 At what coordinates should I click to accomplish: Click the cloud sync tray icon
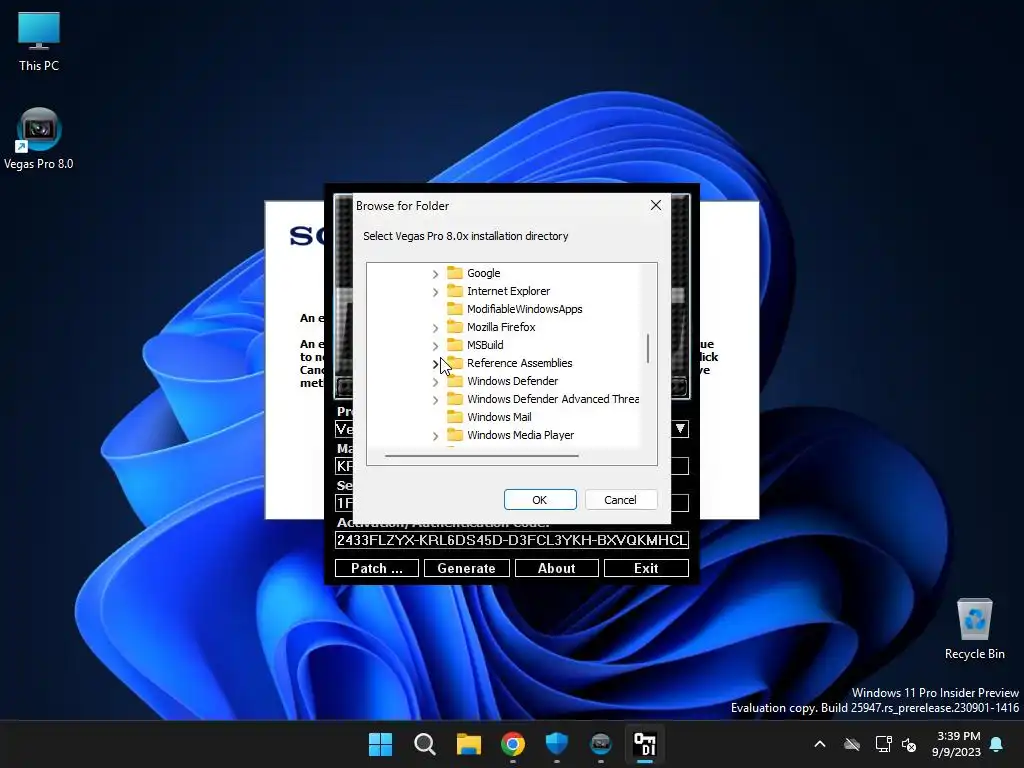(x=852, y=744)
